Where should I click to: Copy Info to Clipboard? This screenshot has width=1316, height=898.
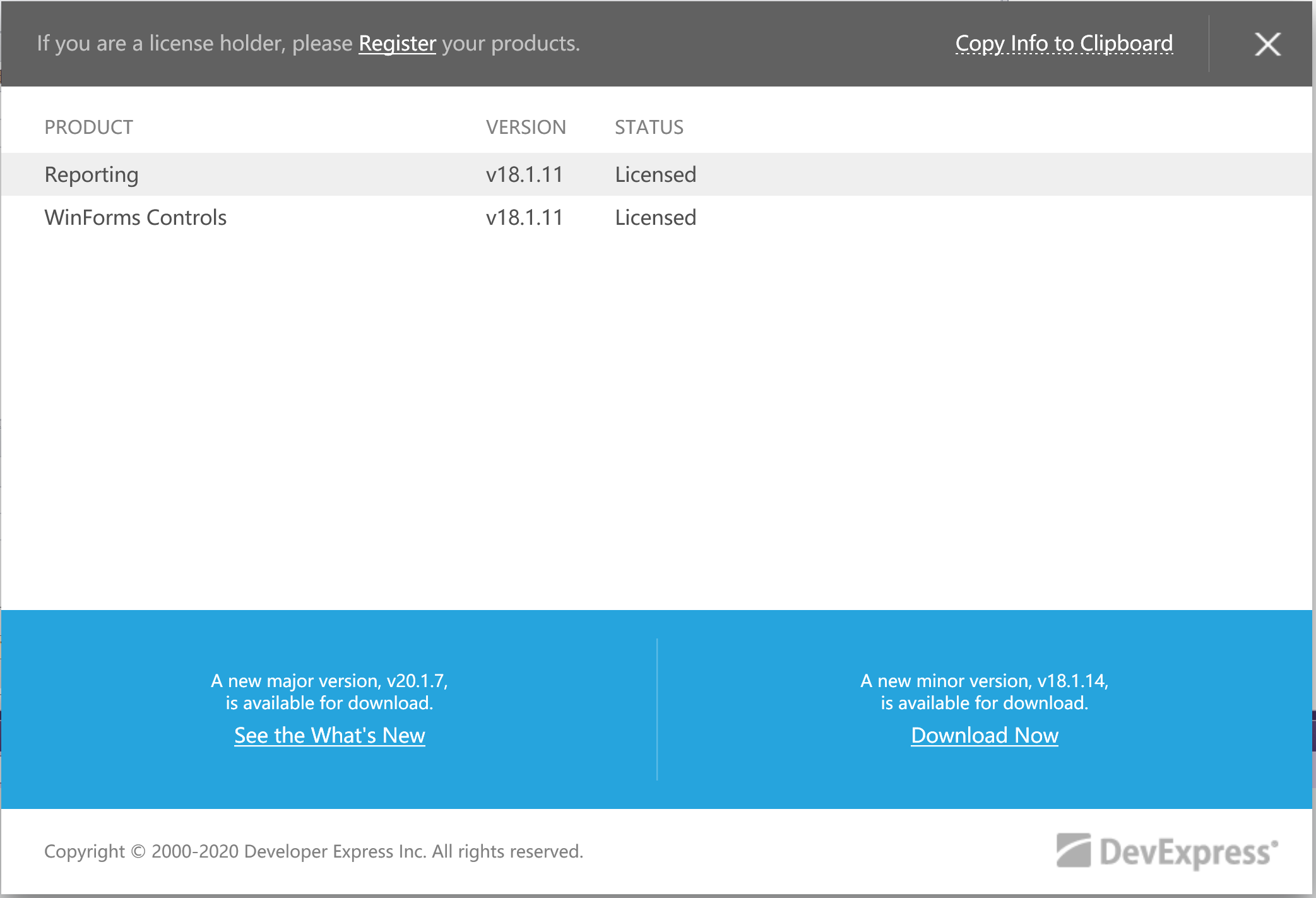[1064, 44]
